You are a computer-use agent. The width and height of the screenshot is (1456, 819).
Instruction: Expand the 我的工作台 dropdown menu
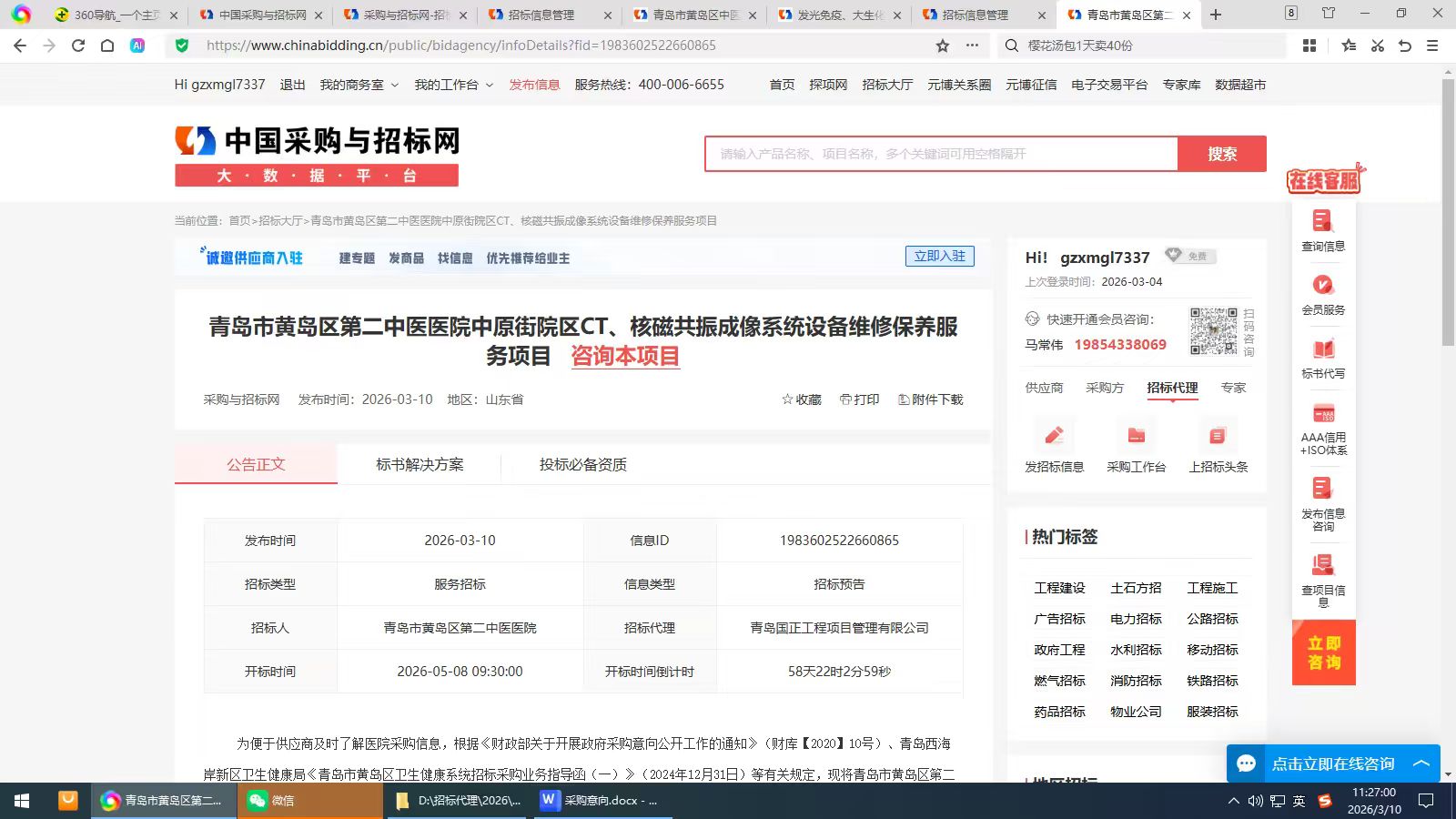point(453,85)
